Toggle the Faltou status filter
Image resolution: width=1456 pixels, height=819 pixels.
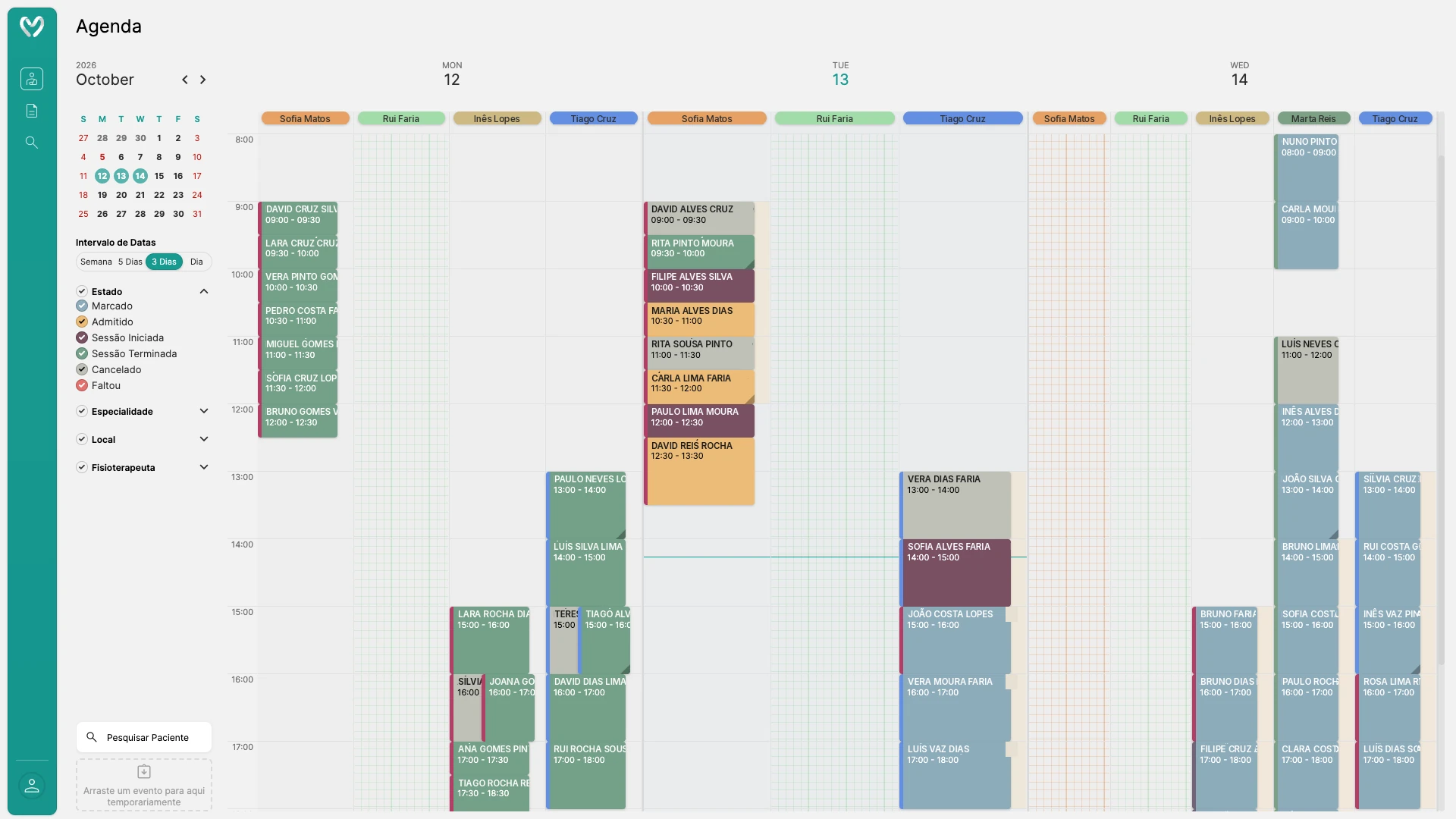click(x=82, y=386)
